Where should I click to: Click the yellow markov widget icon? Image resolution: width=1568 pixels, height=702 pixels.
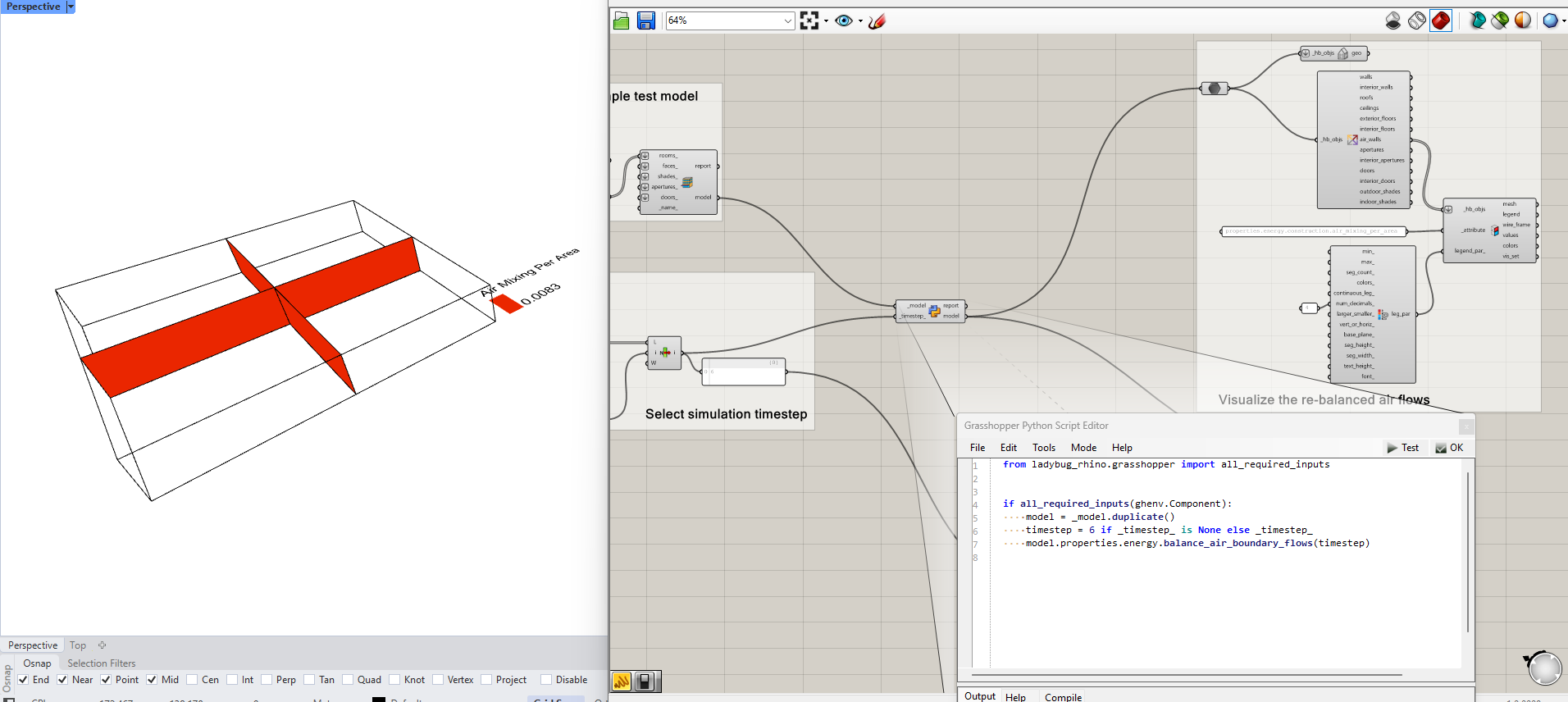[622, 681]
